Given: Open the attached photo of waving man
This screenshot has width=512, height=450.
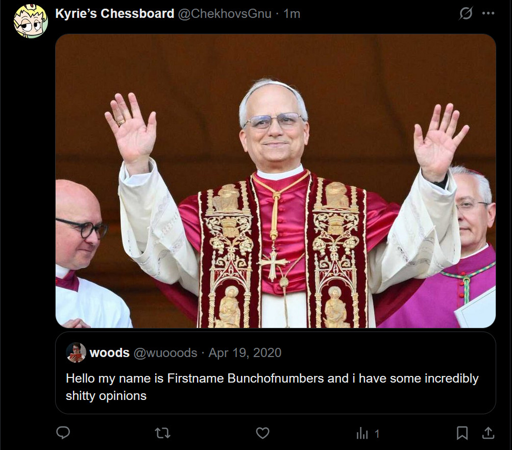Looking at the screenshot, I should tap(276, 181).
